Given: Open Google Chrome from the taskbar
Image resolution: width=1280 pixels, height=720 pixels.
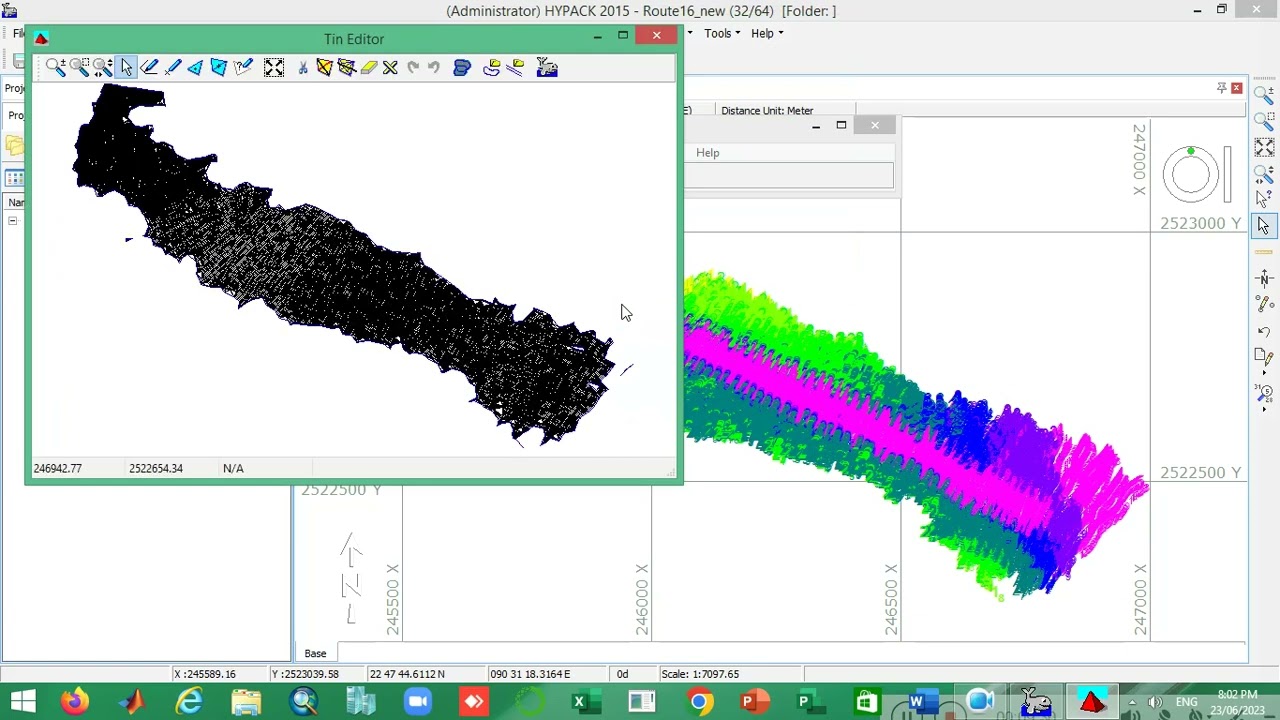Looking at the screenshot, I should pos(700,701).
